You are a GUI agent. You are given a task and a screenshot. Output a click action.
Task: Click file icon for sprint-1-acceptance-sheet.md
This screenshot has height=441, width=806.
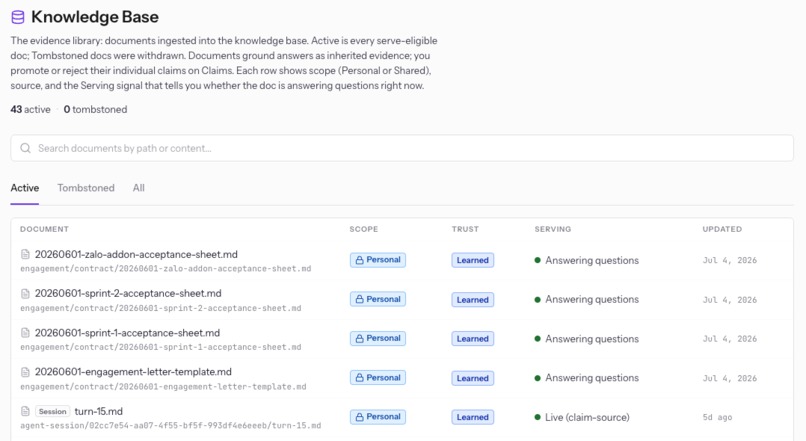[x=25, y=333]
